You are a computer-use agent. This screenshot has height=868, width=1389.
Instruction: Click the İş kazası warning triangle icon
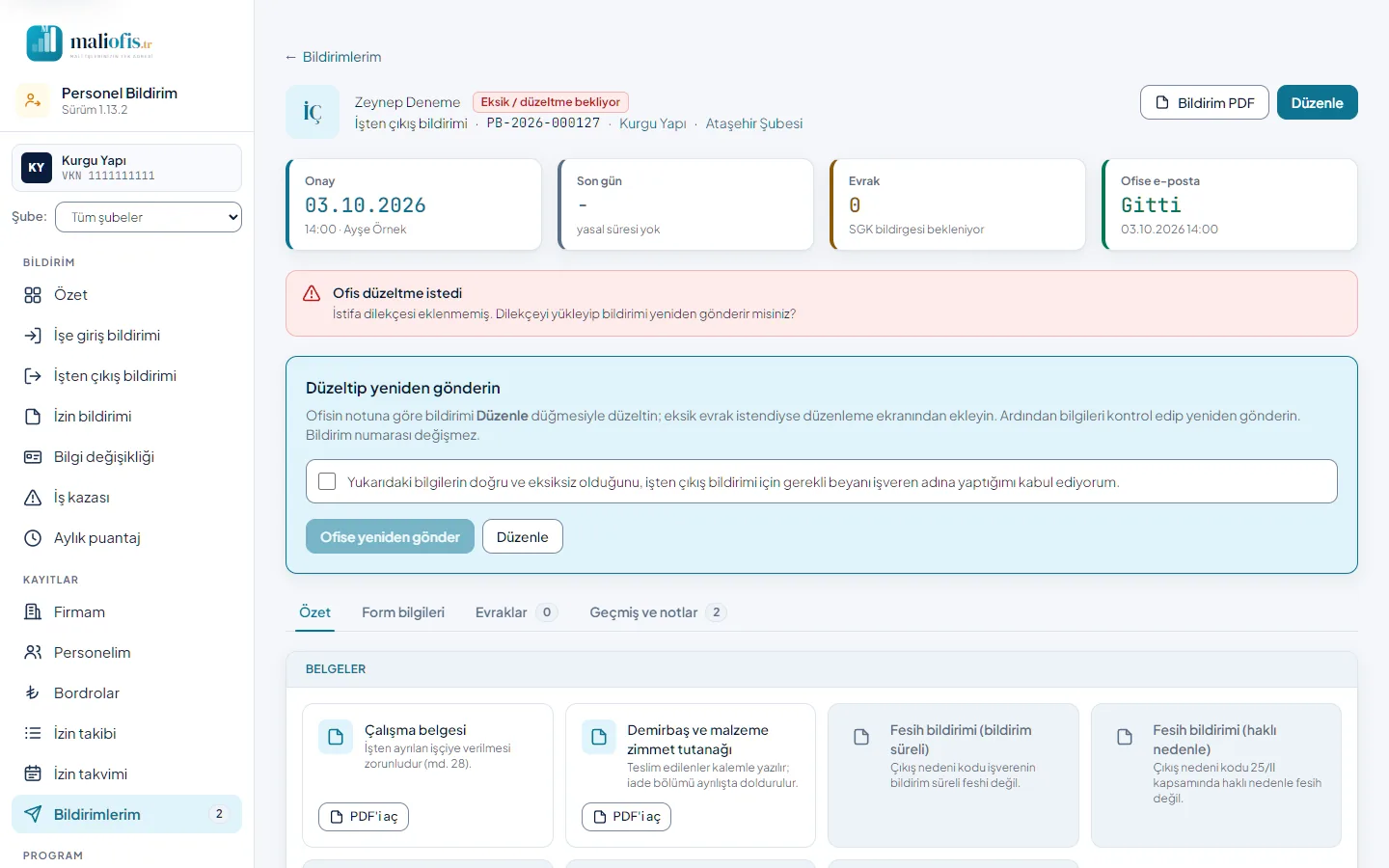(33, 498)
